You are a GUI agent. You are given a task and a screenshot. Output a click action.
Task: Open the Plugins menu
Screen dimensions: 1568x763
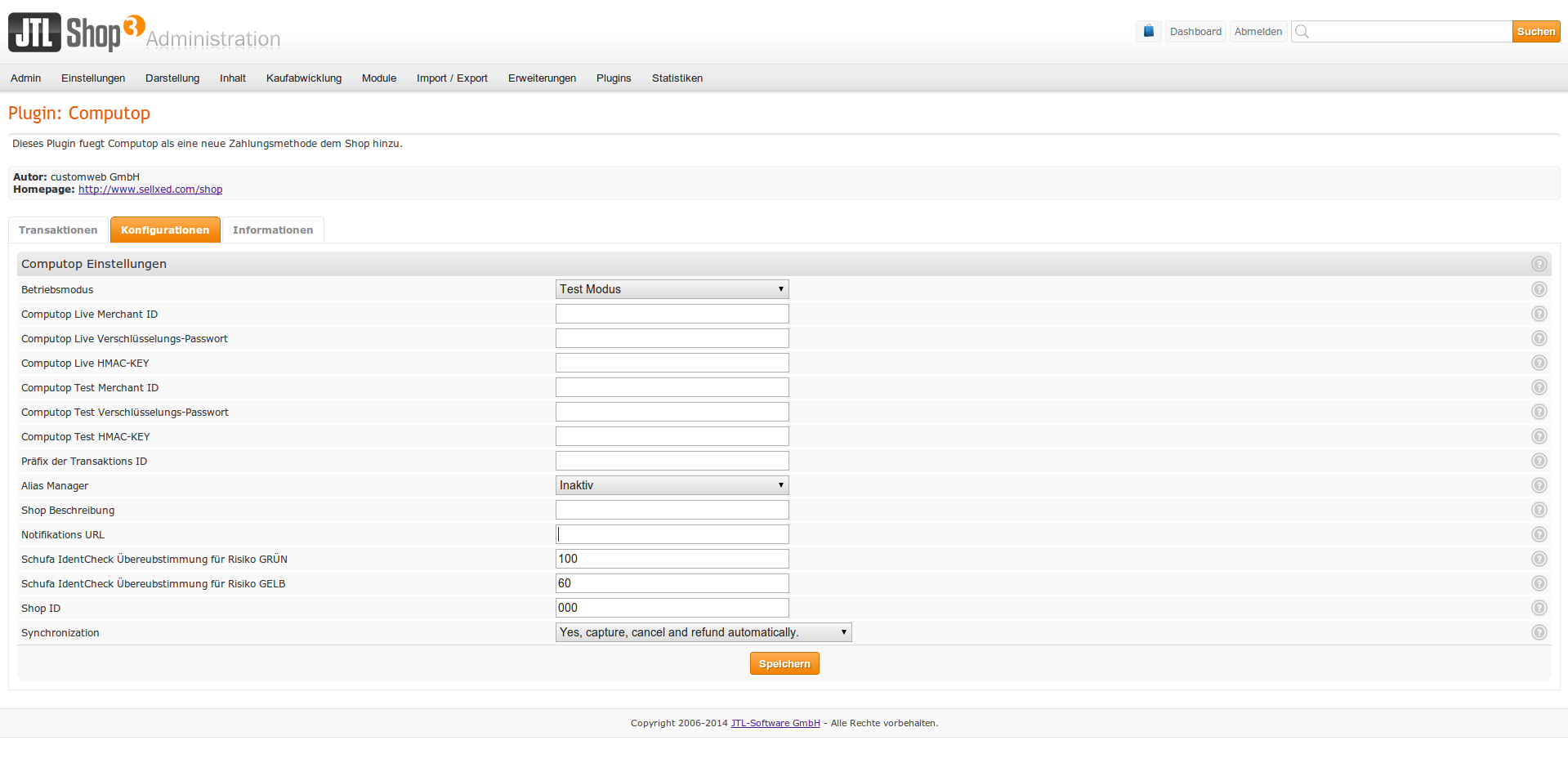pos(614,78)
